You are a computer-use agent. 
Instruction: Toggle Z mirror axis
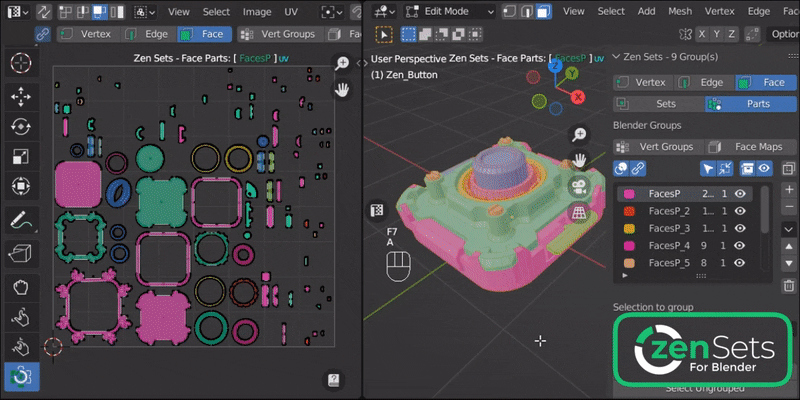(732, 34)
